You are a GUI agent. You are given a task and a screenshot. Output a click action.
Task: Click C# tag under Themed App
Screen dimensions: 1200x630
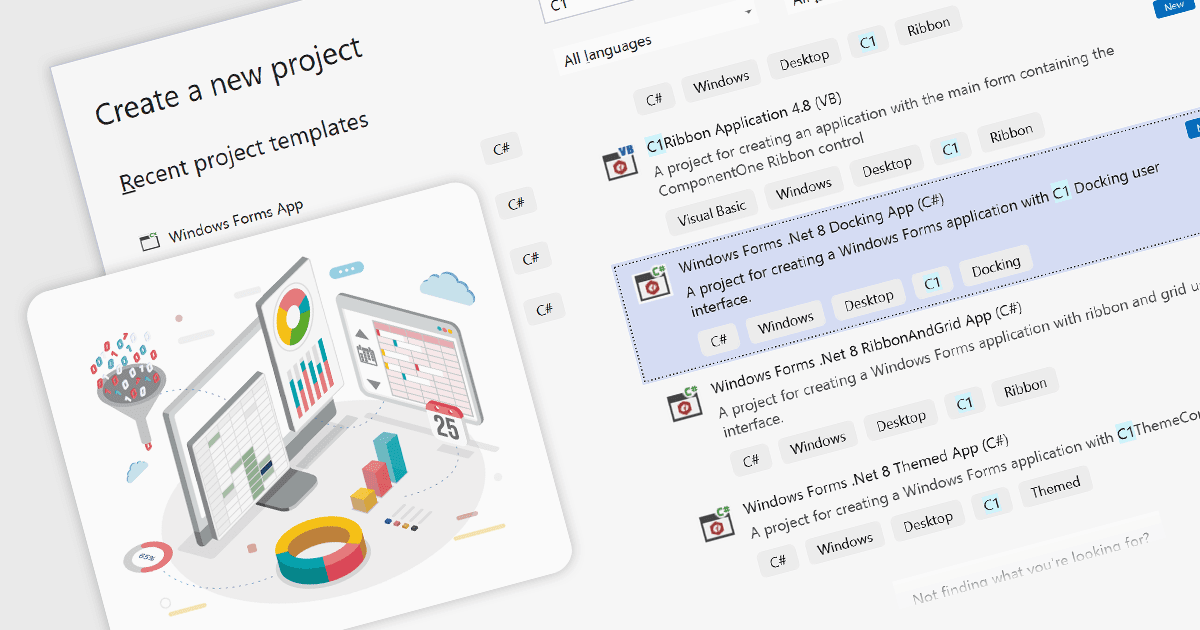click(x=778, y=561)
